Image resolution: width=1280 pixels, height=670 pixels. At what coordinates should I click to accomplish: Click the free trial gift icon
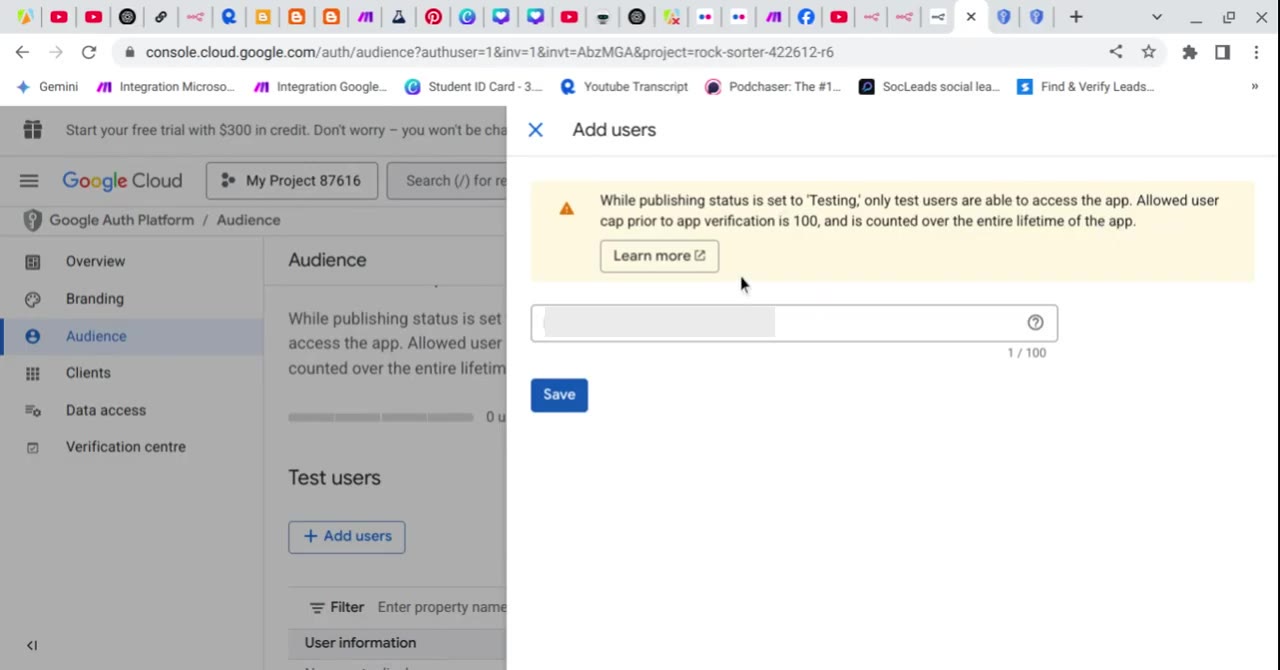point(33,129)
